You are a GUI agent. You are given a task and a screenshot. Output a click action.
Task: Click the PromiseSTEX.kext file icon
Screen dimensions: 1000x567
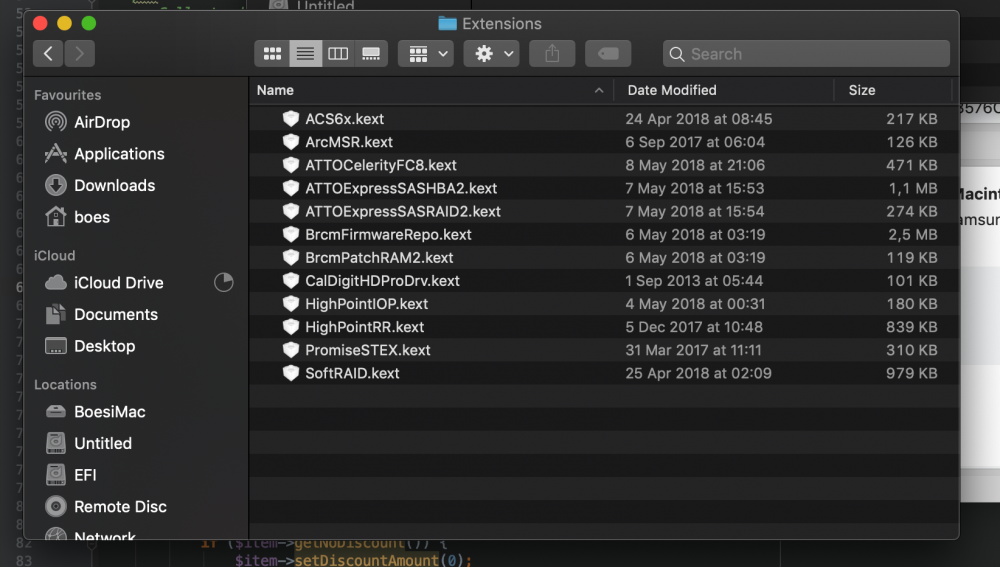[291, 350]
